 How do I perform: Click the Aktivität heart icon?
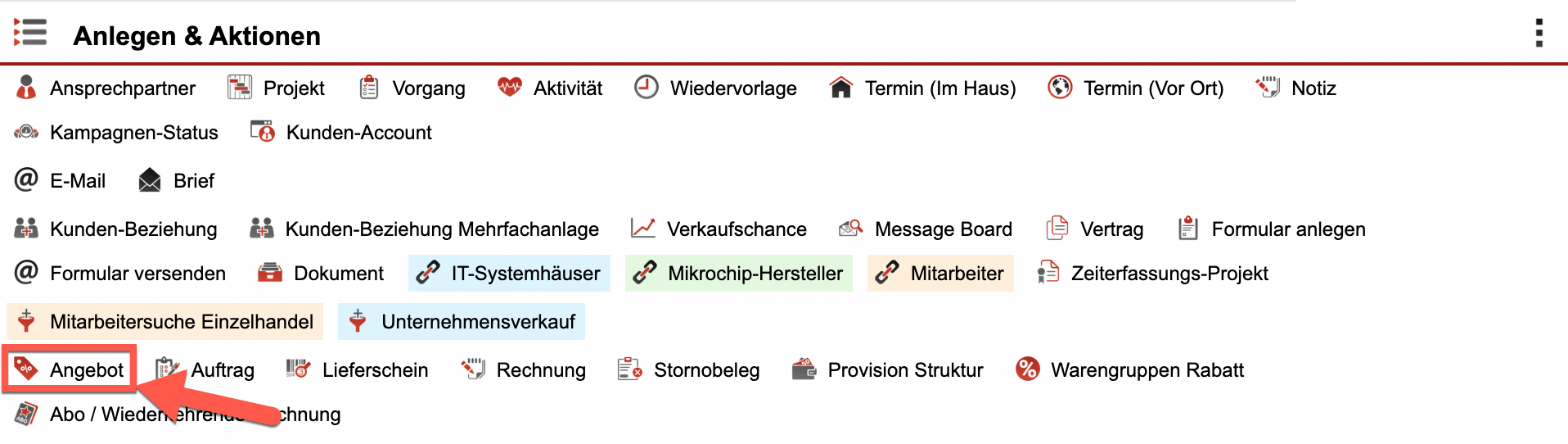[x=509, y=87]
